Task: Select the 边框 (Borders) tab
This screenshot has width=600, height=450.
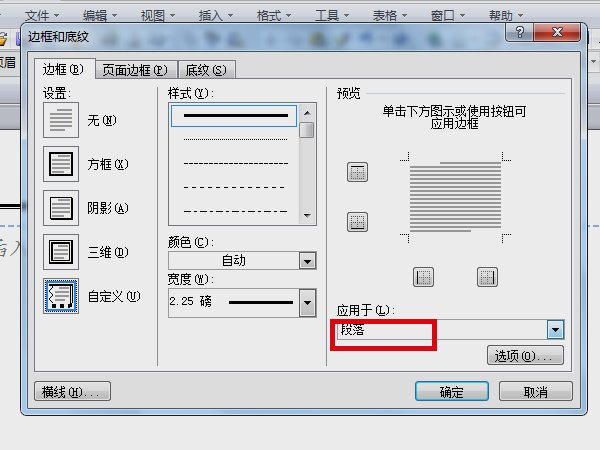Action: [x=64, y=69]
